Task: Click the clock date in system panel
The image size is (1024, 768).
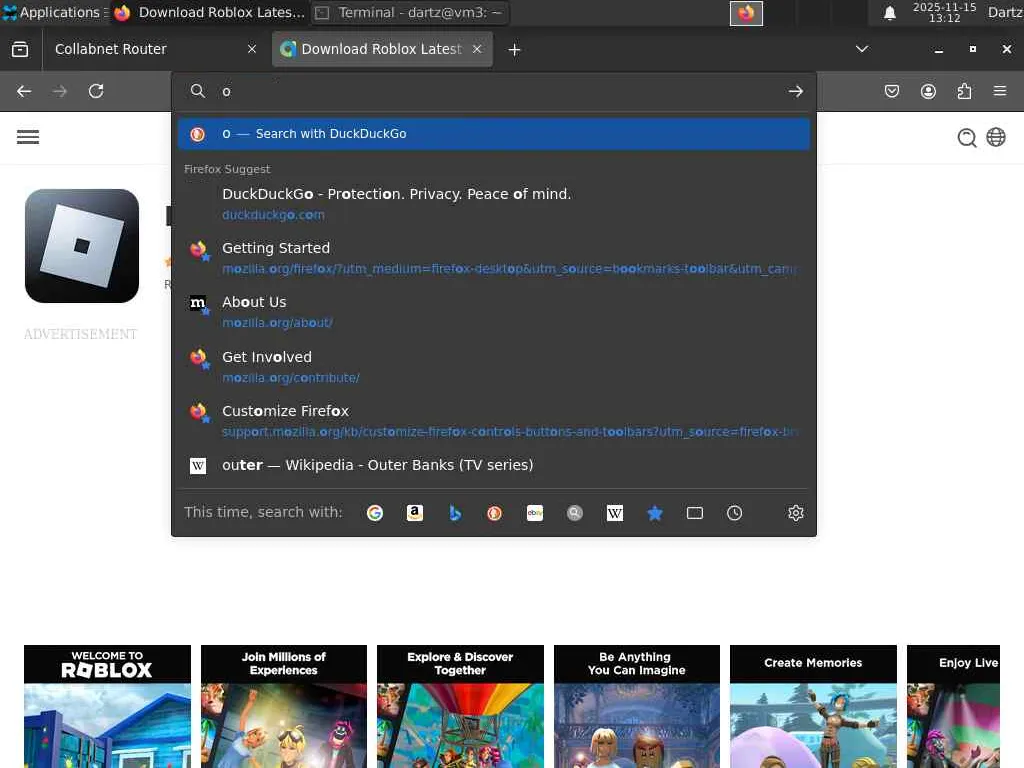Action: [944, 12]
